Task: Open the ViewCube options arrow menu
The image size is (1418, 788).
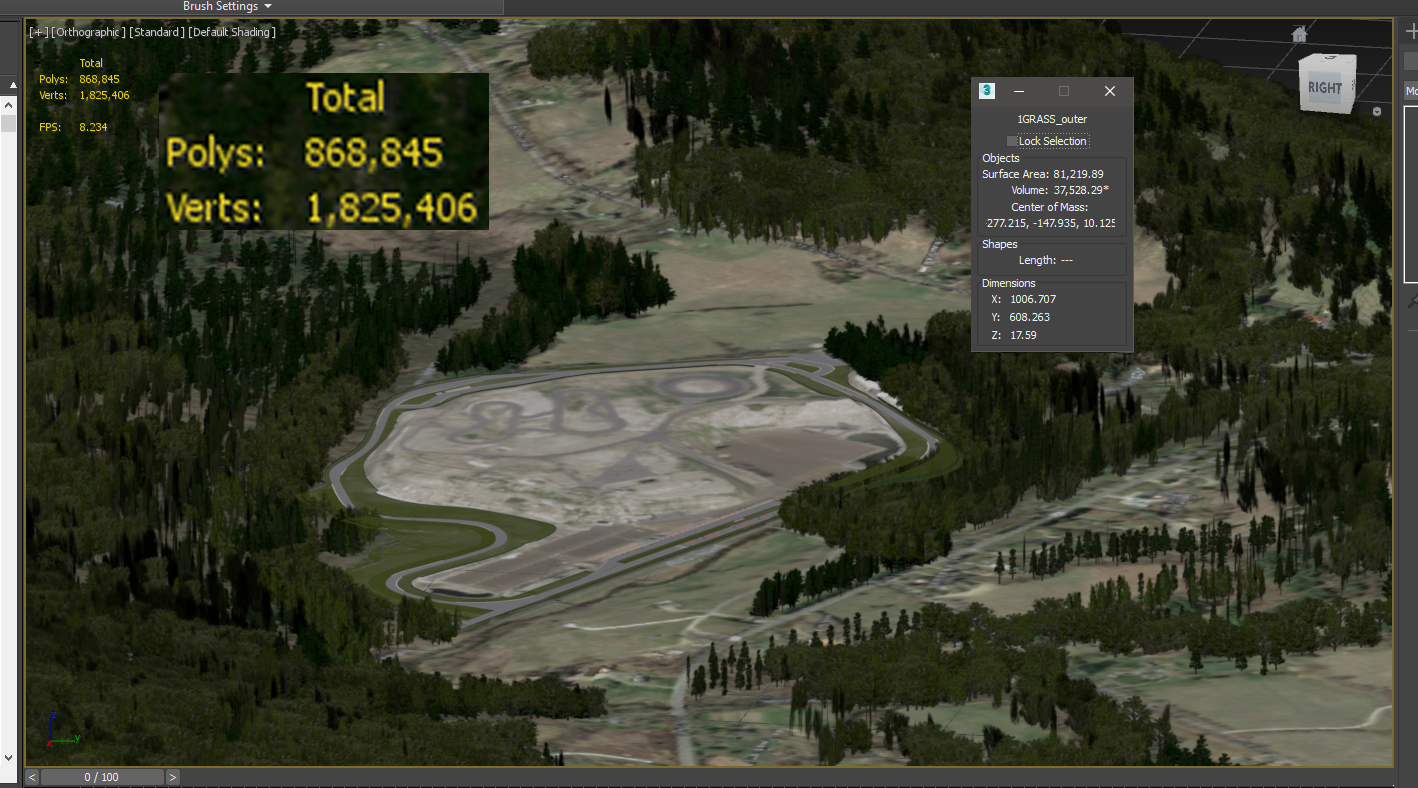Action: 1377,111
